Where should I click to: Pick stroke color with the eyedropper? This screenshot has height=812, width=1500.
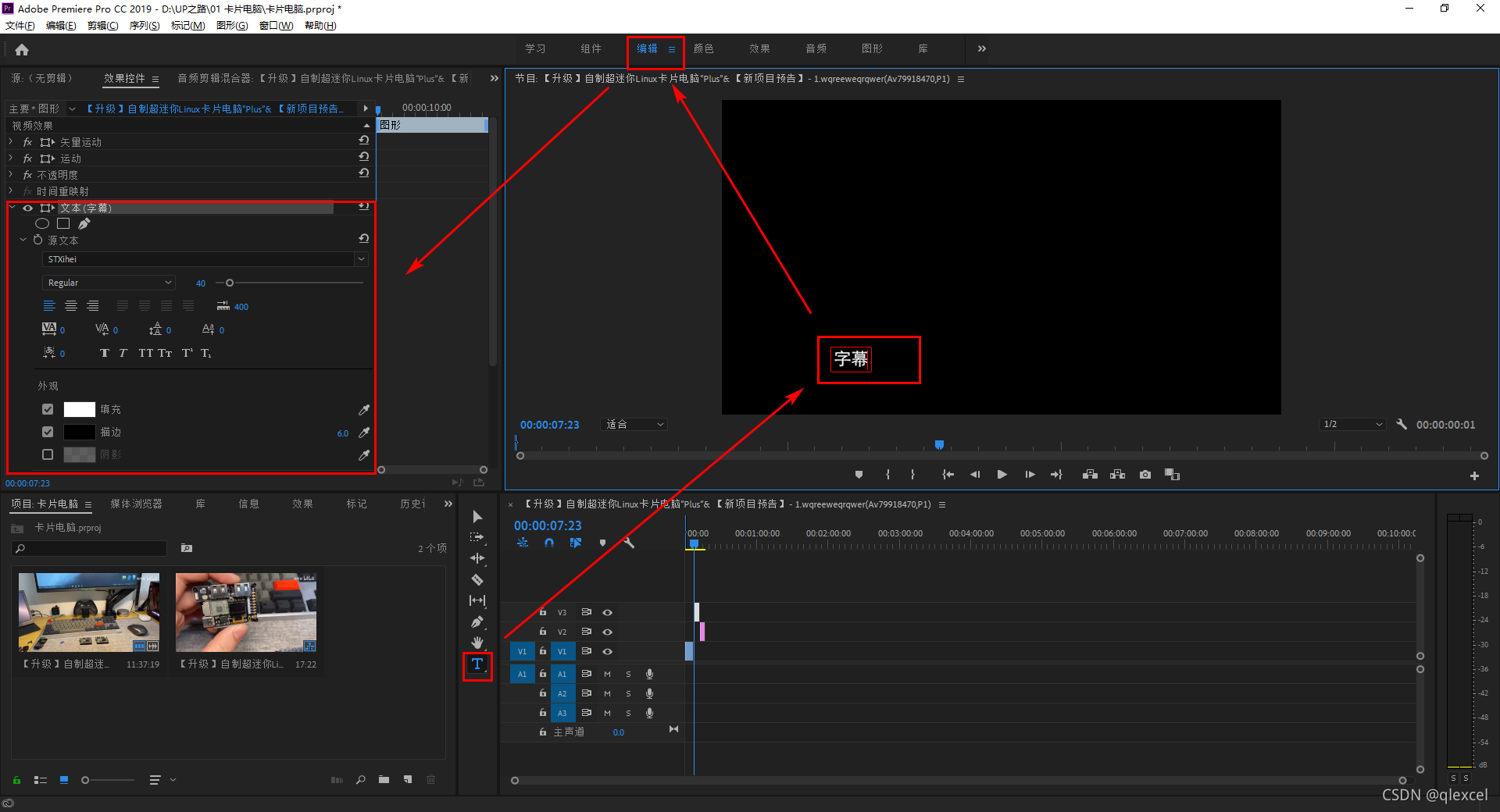pyautogui.click(x=364, y=433)
